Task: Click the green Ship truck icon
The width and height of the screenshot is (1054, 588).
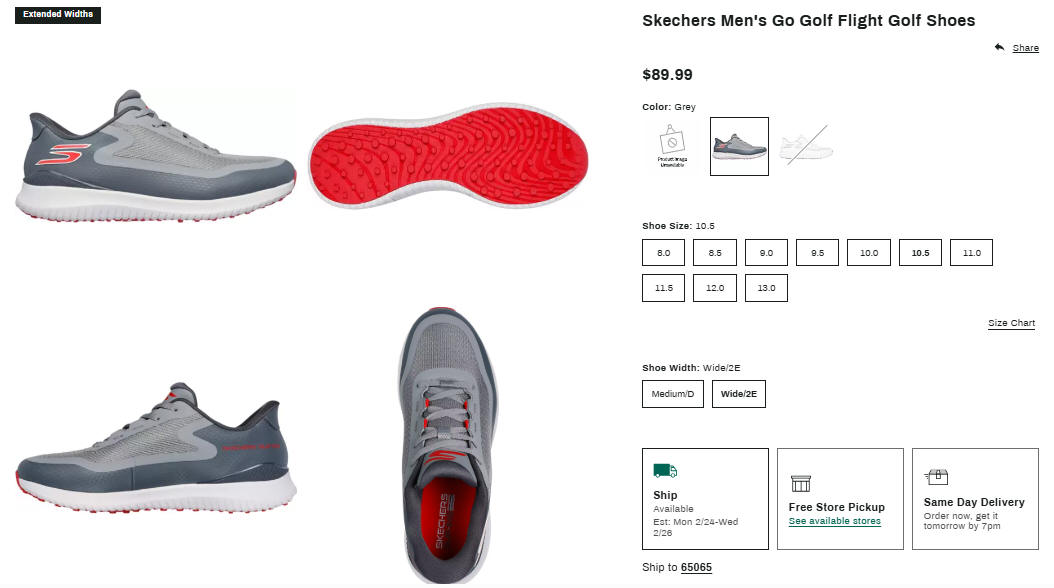Action: pyautogui.click(x=665, y=470)
